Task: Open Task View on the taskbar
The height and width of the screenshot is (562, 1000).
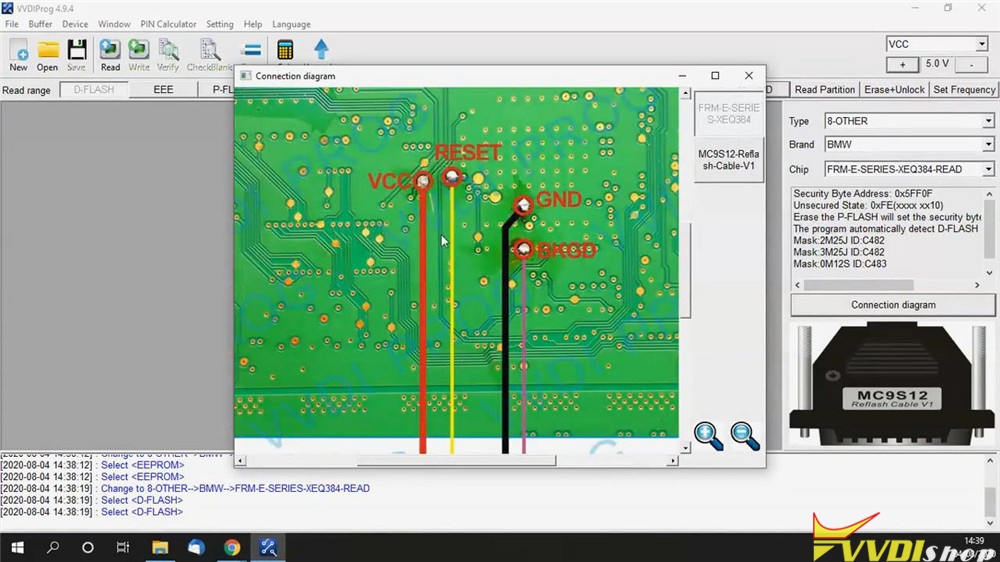Action: (122, 547)
